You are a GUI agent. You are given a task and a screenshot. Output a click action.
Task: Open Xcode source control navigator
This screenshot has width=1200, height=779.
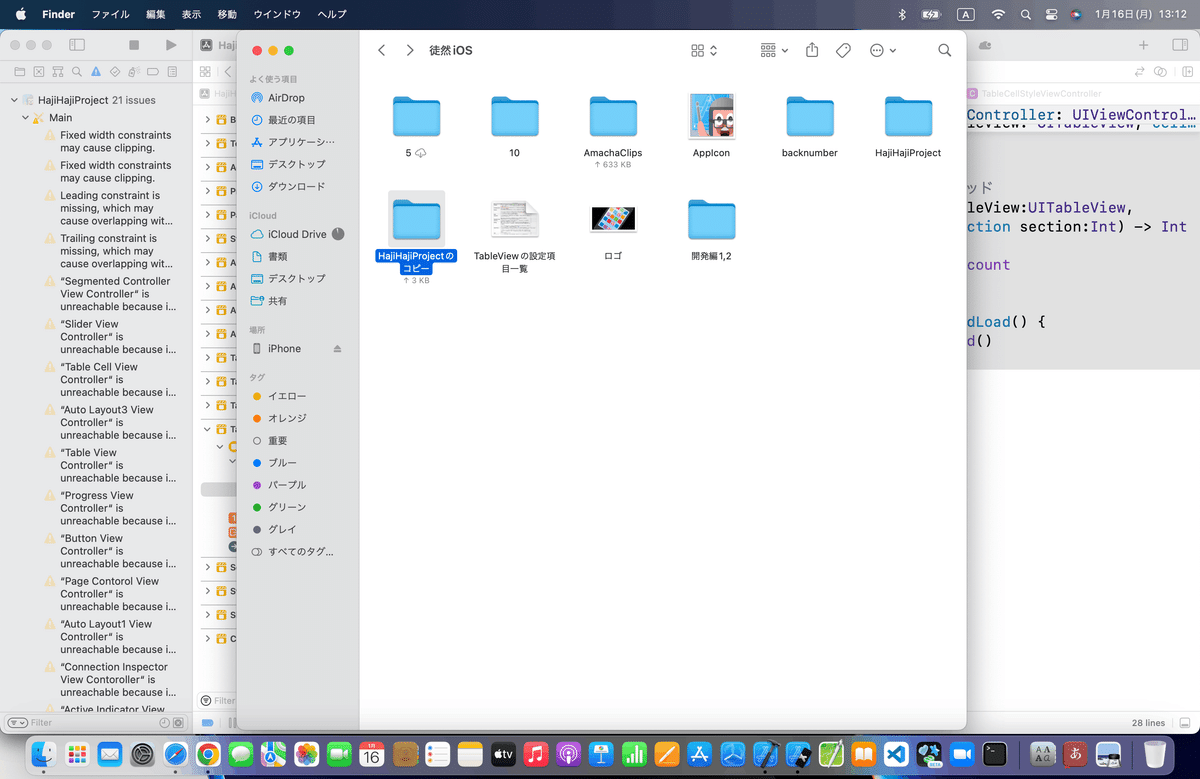coord(38,71)
